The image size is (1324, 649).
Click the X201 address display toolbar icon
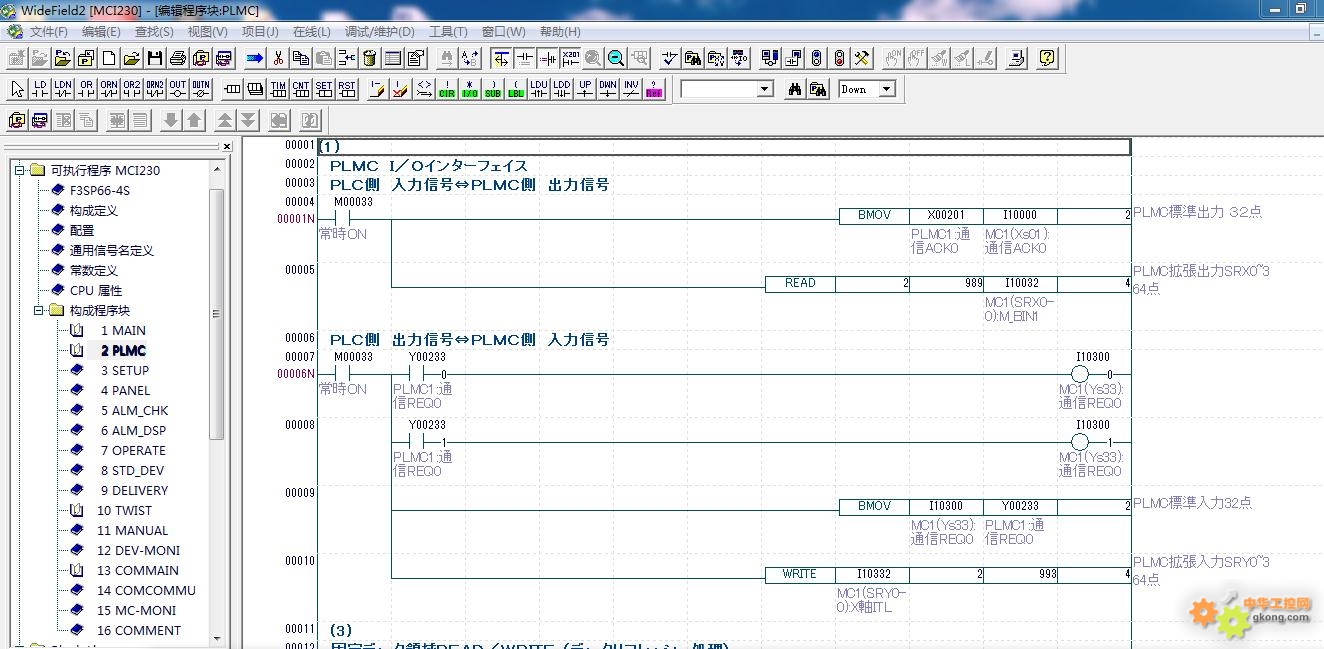click(570, 58)
